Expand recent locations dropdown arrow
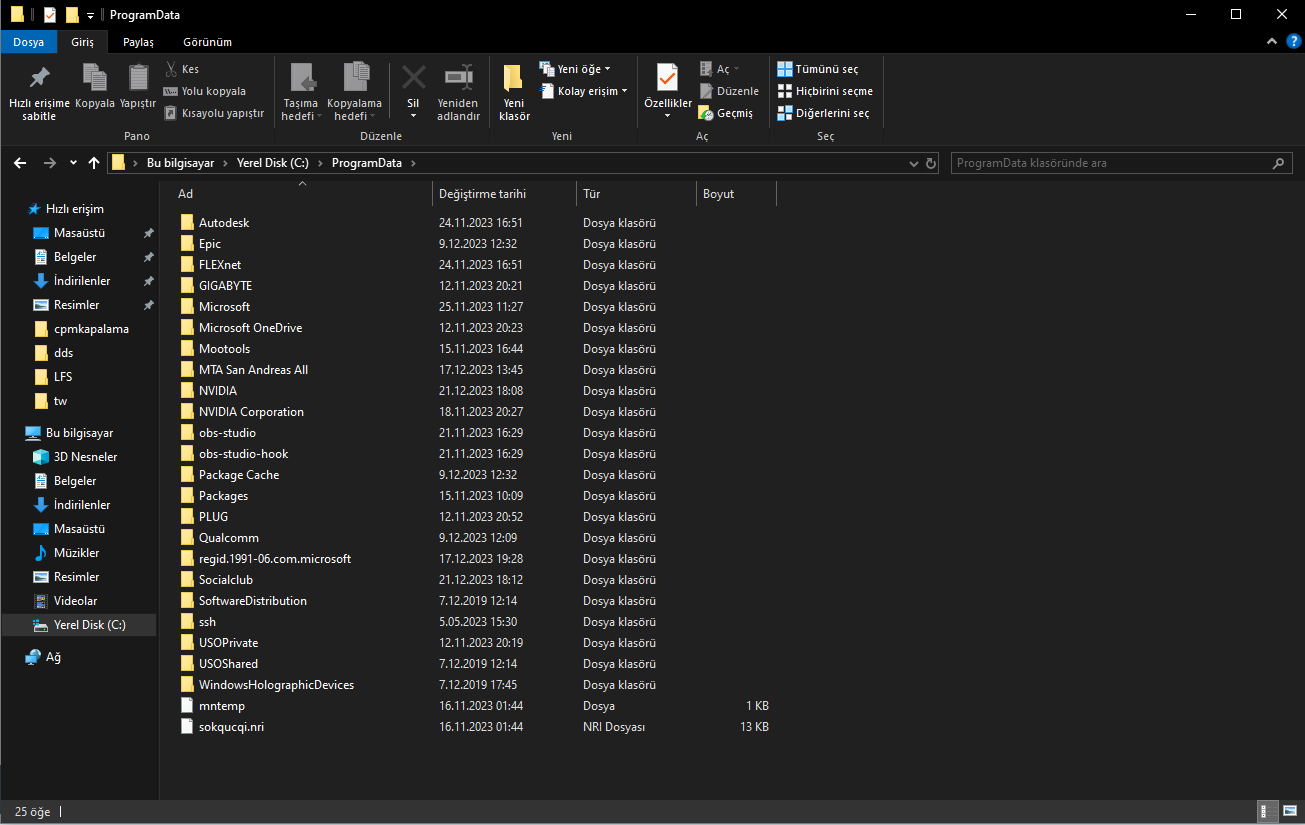 point(73,163)
